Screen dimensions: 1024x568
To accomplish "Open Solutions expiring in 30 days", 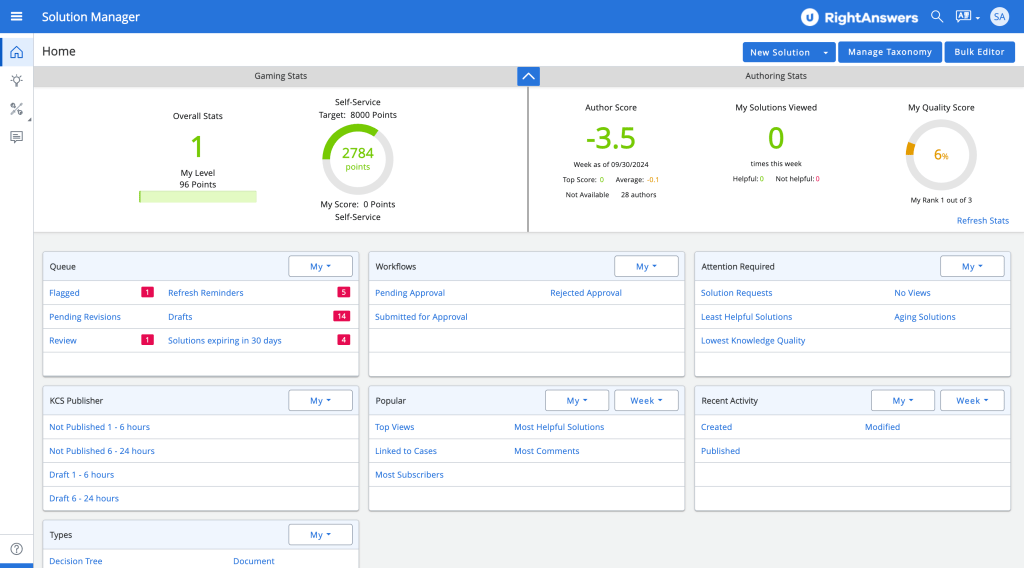I will coord(225,341).
